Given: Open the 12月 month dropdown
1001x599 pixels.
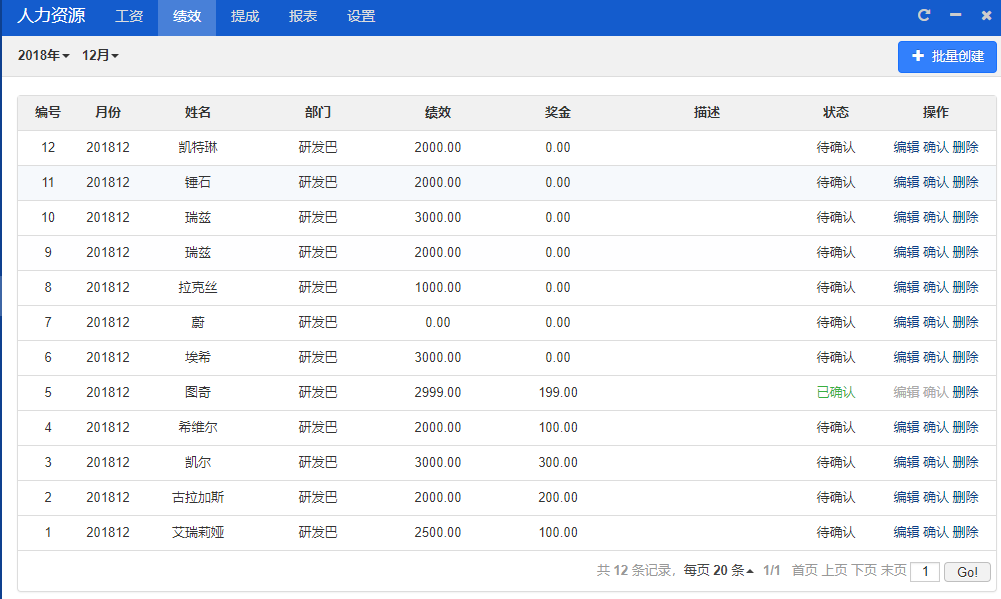Looking at the screenshot, I should [x=100, y=56].
